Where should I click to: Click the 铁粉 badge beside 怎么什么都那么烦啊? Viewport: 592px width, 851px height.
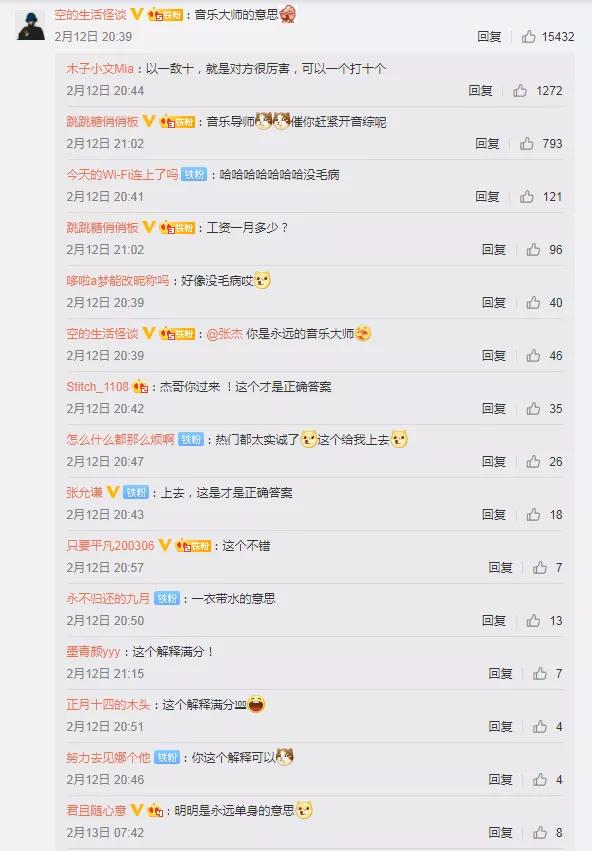click(x=191, y=440)
